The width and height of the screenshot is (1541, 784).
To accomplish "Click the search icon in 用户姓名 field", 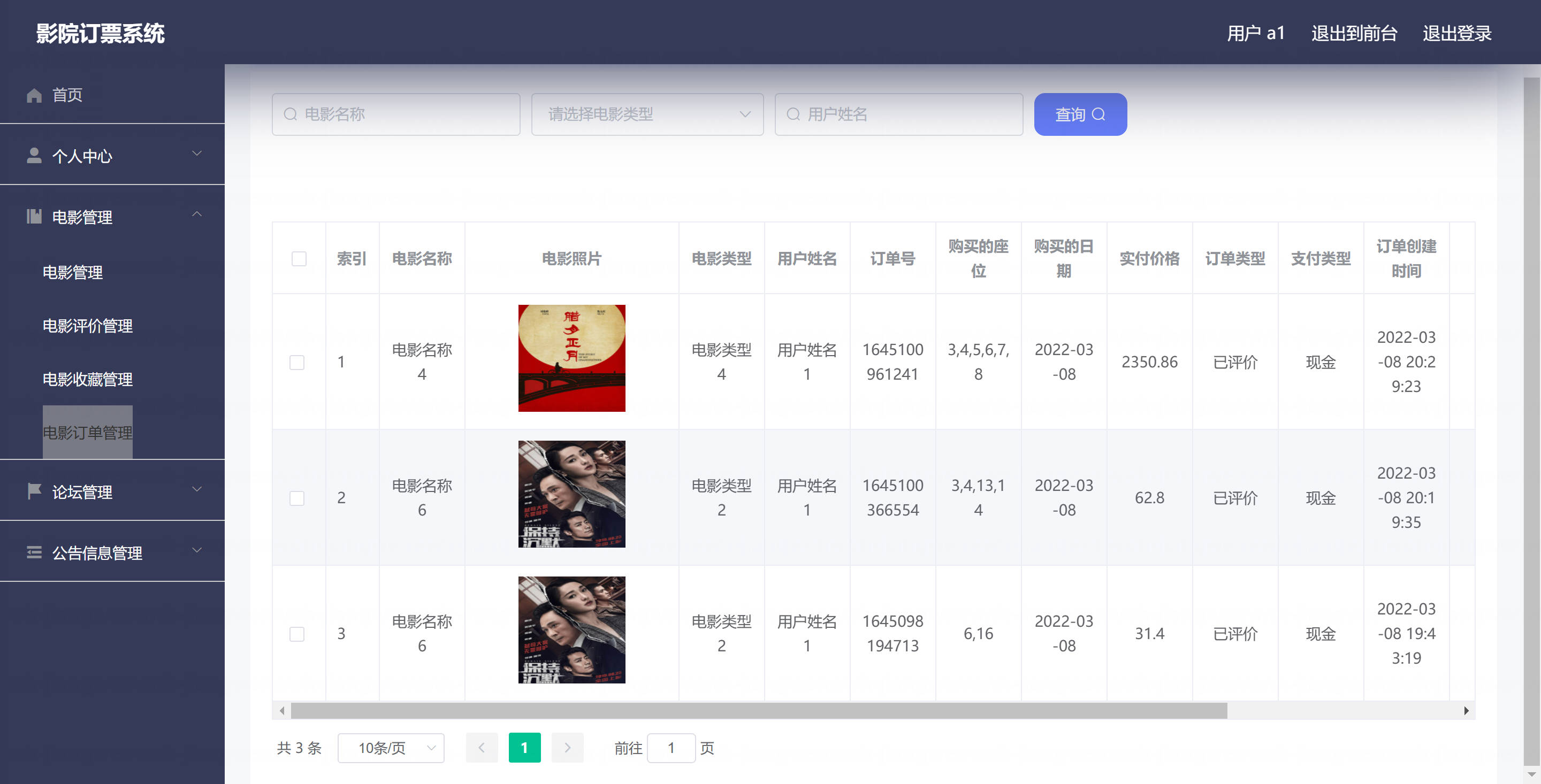I will [x=793, y=114].
